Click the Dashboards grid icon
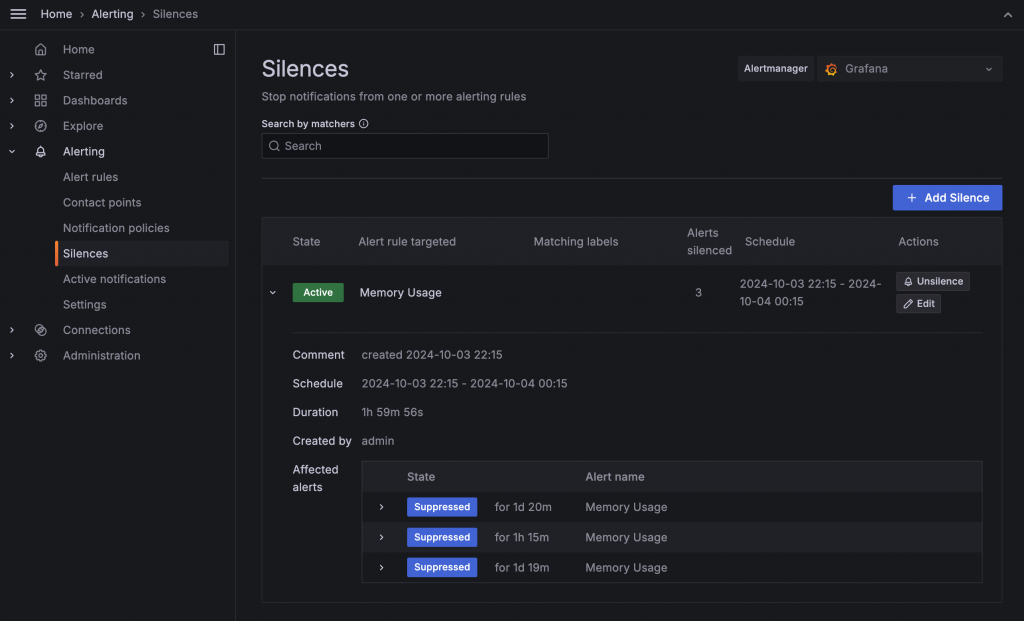 tap(41, 101)
